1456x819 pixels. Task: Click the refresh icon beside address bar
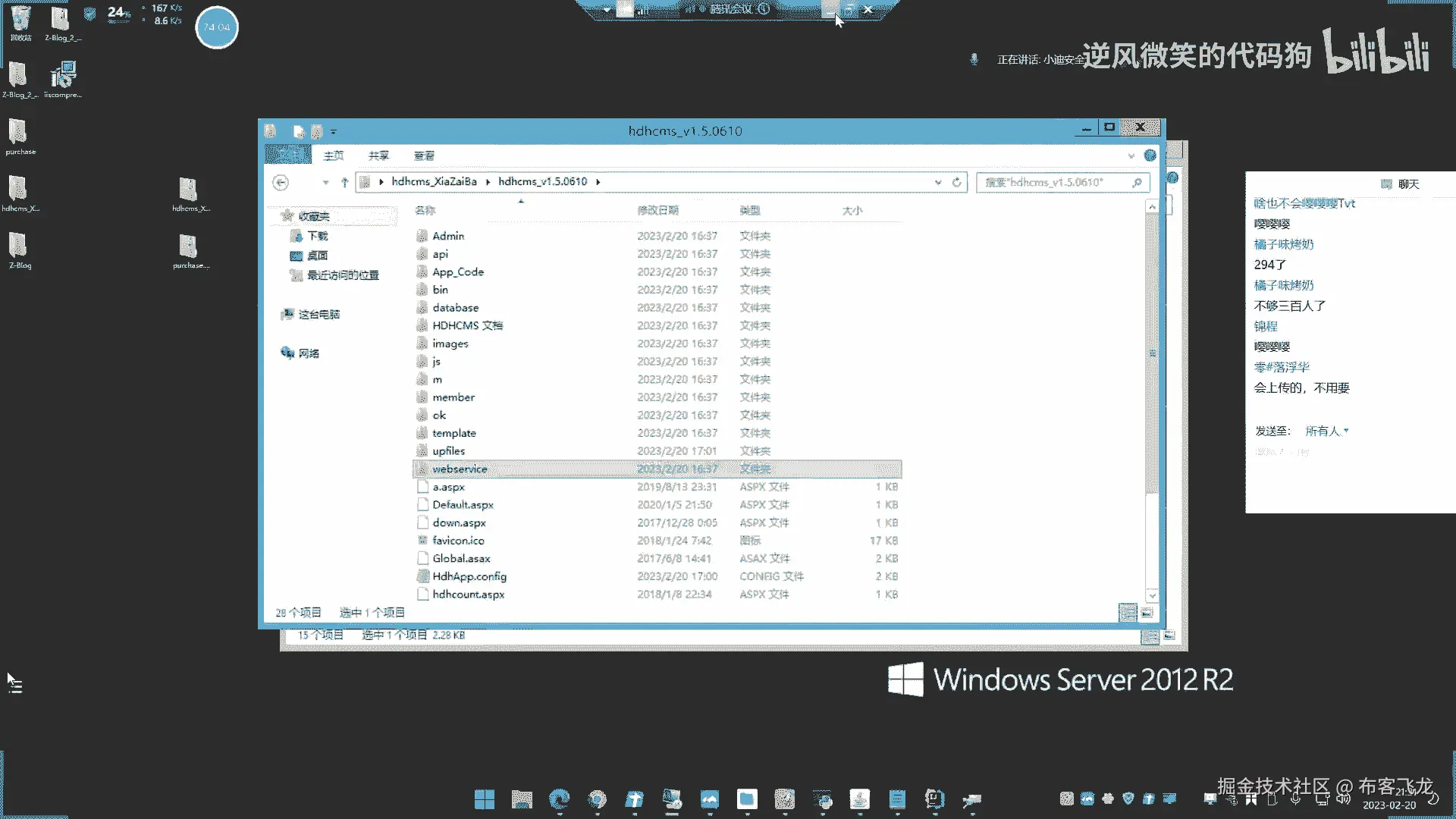pos(956,182)
